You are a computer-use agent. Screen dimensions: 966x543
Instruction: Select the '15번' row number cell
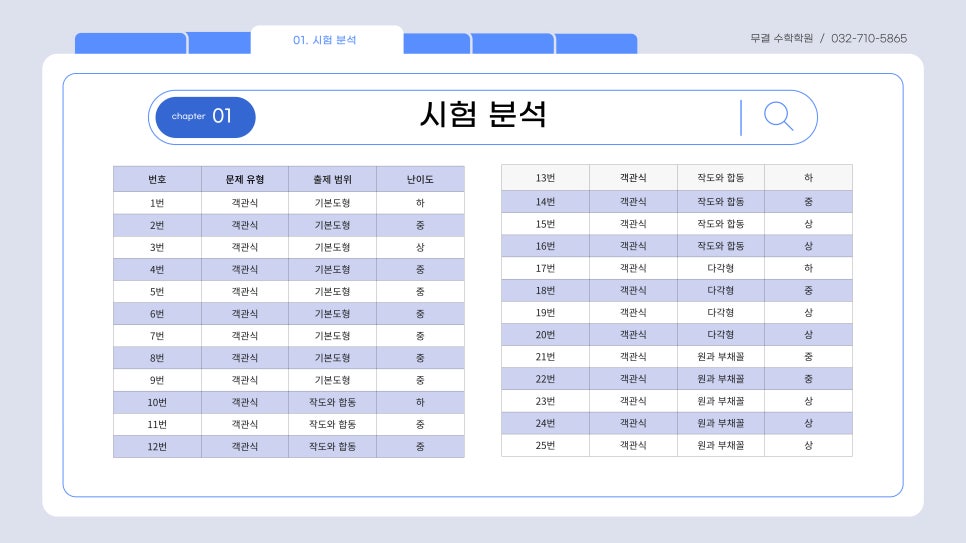point(545,224)
